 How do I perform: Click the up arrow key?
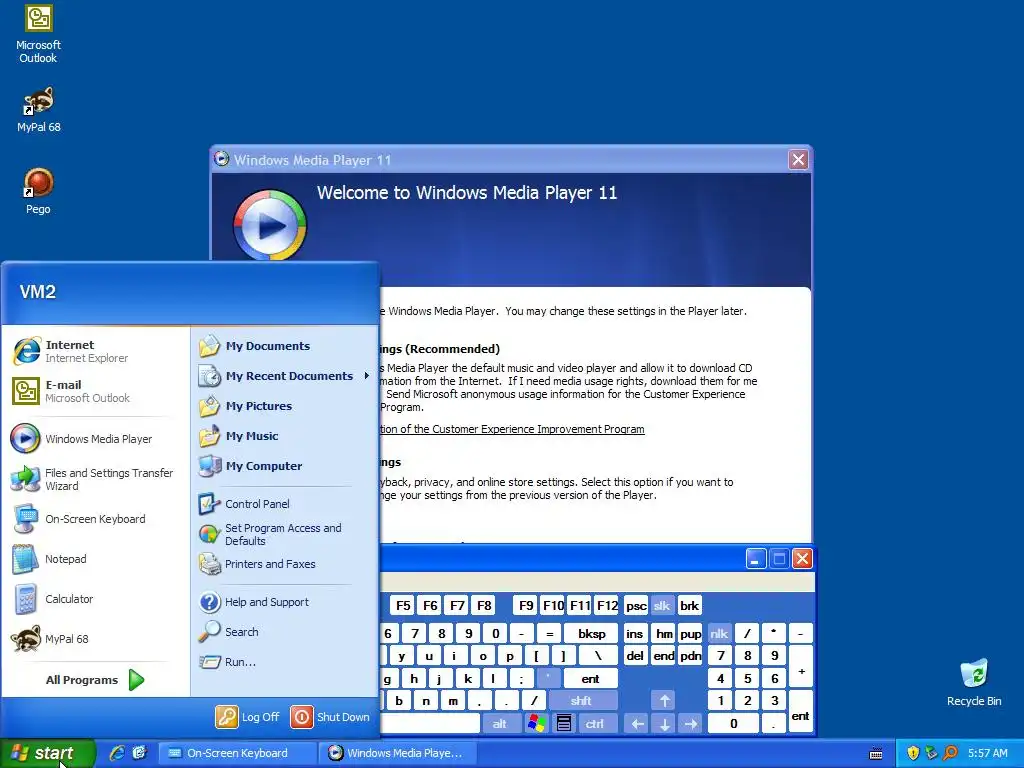[x=664, y=701]
